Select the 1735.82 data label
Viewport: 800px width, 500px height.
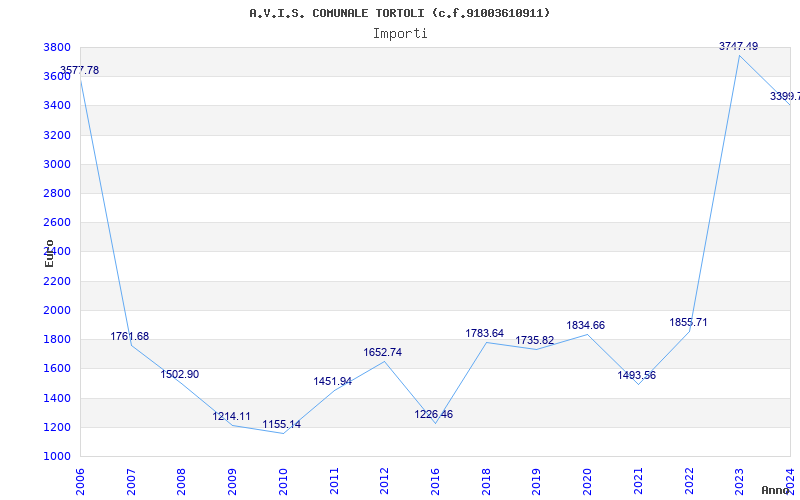click(535, 340)
